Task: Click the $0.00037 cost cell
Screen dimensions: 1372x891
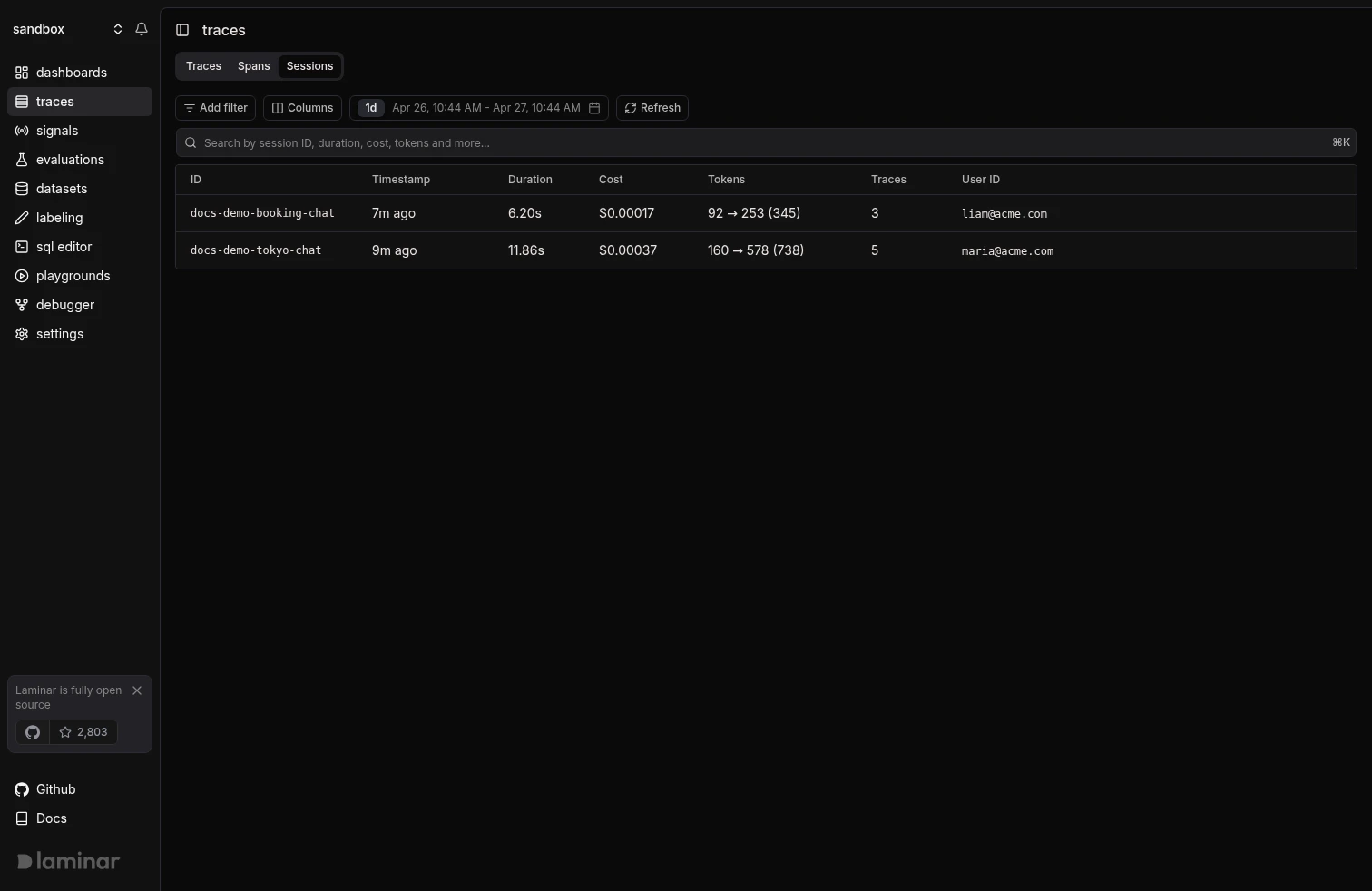Action: [628, 250]
